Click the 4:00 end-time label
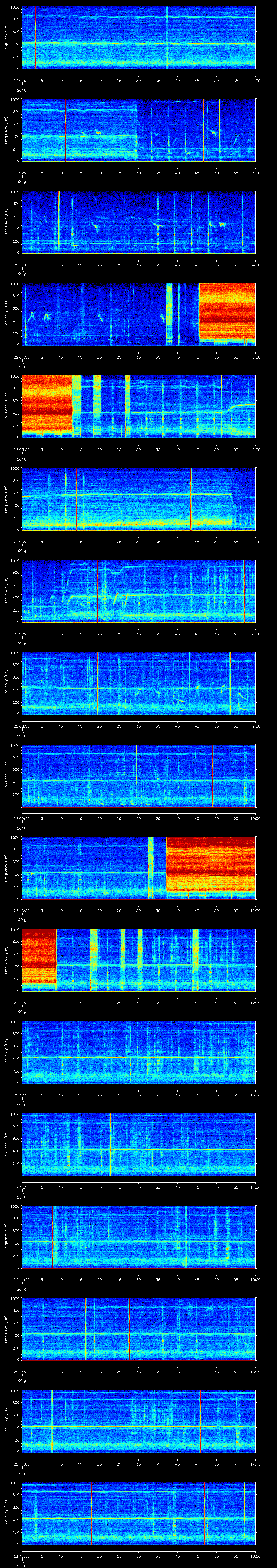The width and height of the screenshot is (277, 1568). tap(256, 265)
